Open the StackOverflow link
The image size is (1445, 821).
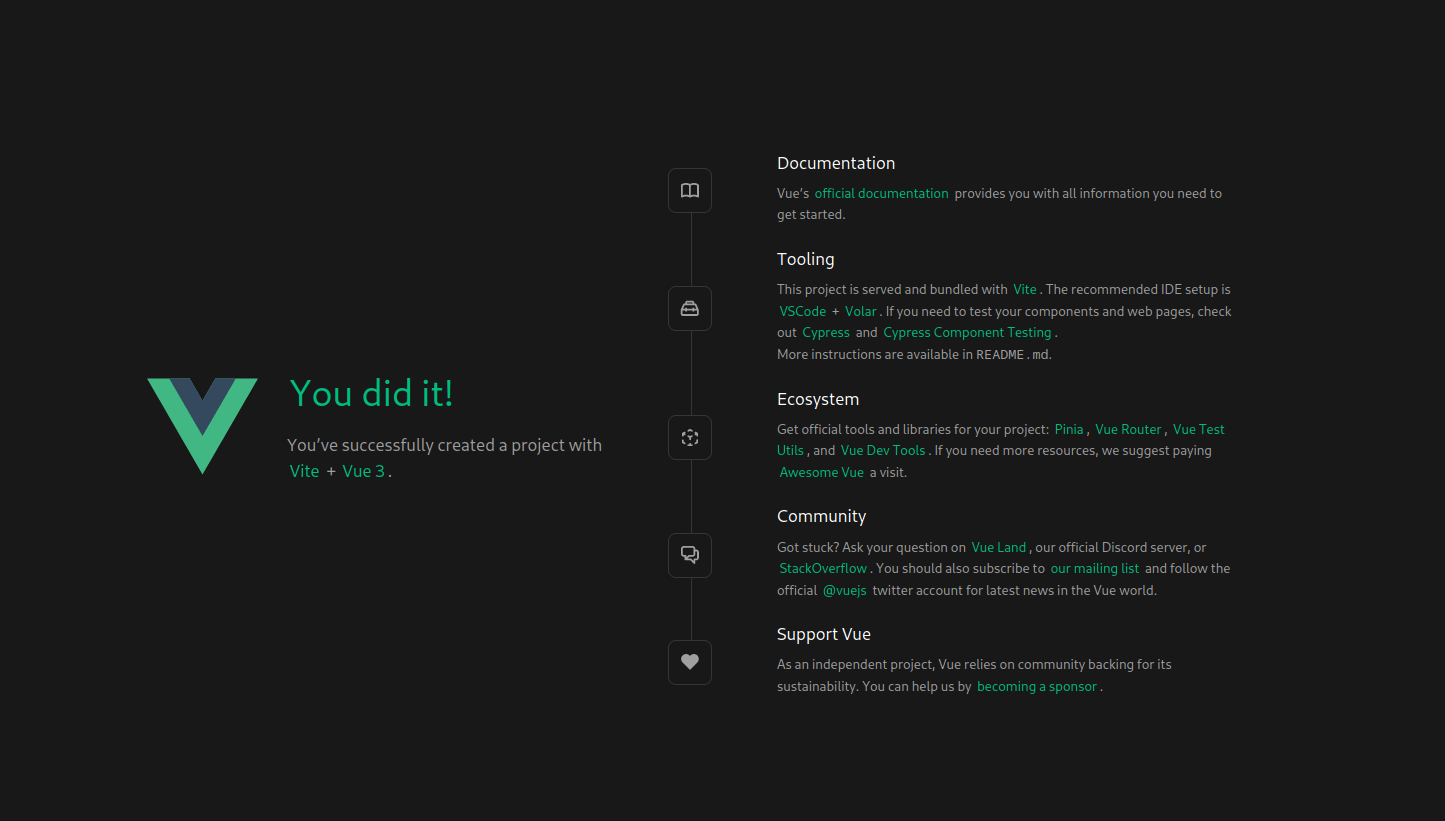coord(823,568)
